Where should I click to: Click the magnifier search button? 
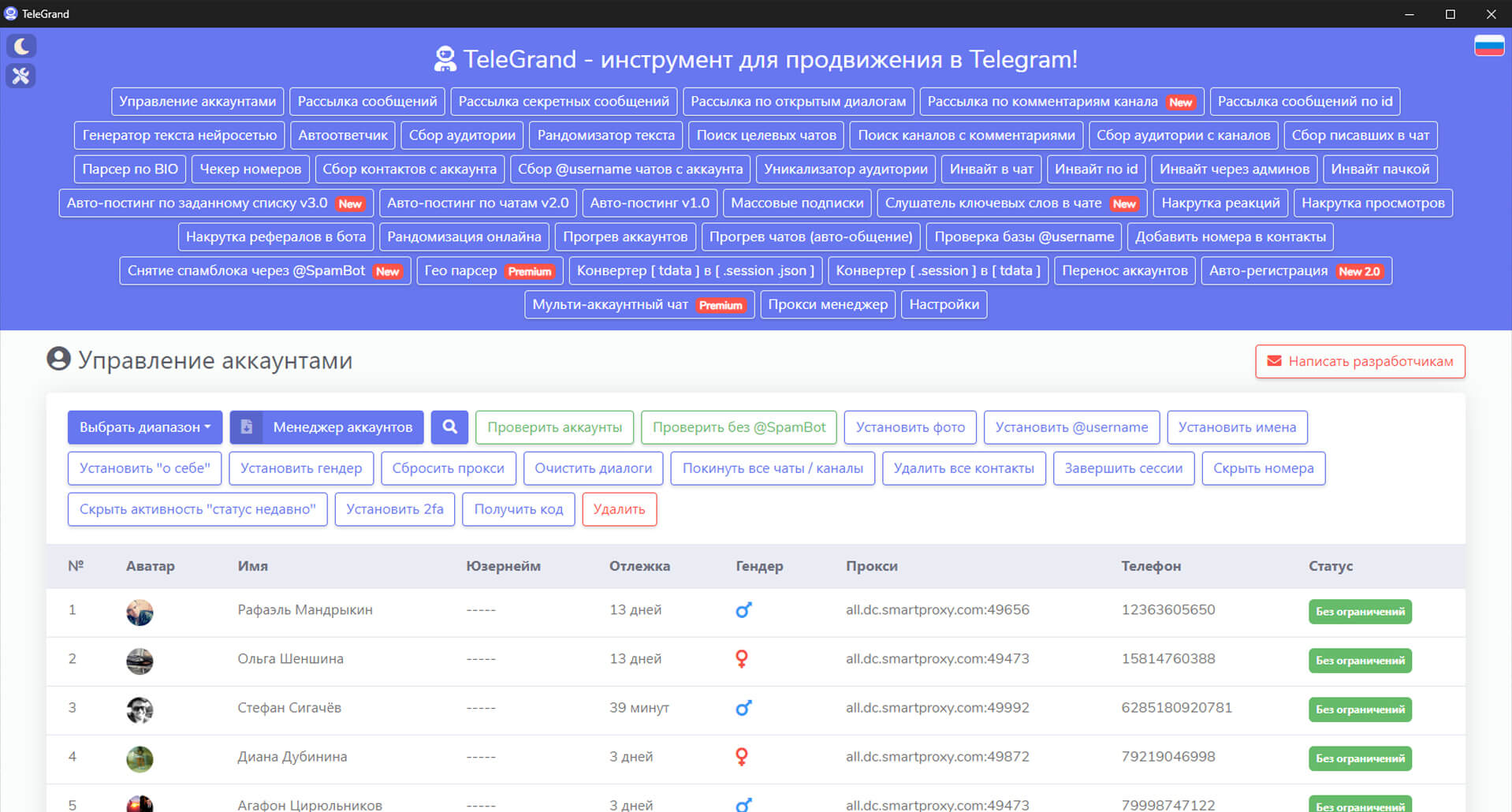click(449, 427)
